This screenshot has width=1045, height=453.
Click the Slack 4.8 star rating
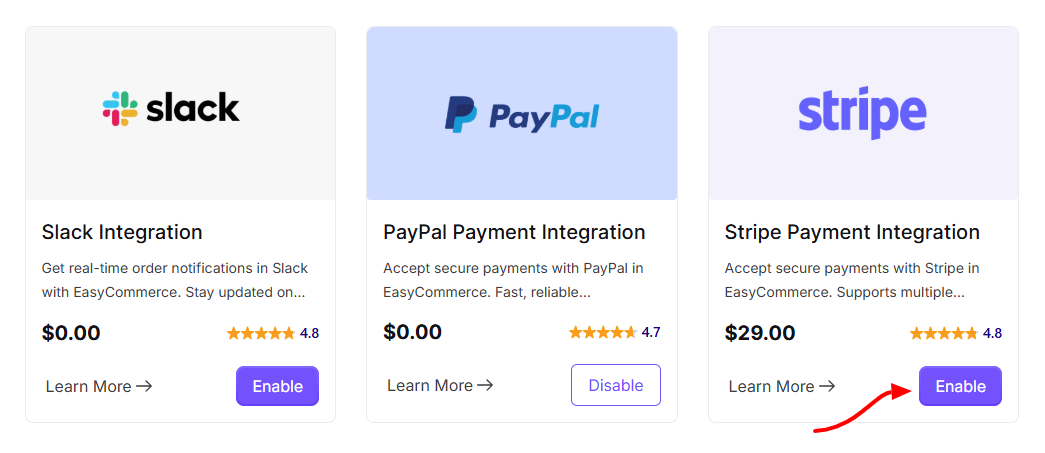coord(273,333)
